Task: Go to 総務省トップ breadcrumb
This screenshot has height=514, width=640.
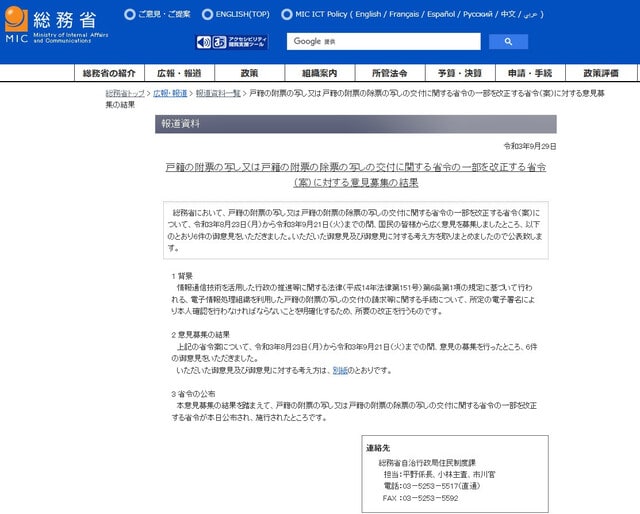Action: click(x=125, y=93)
